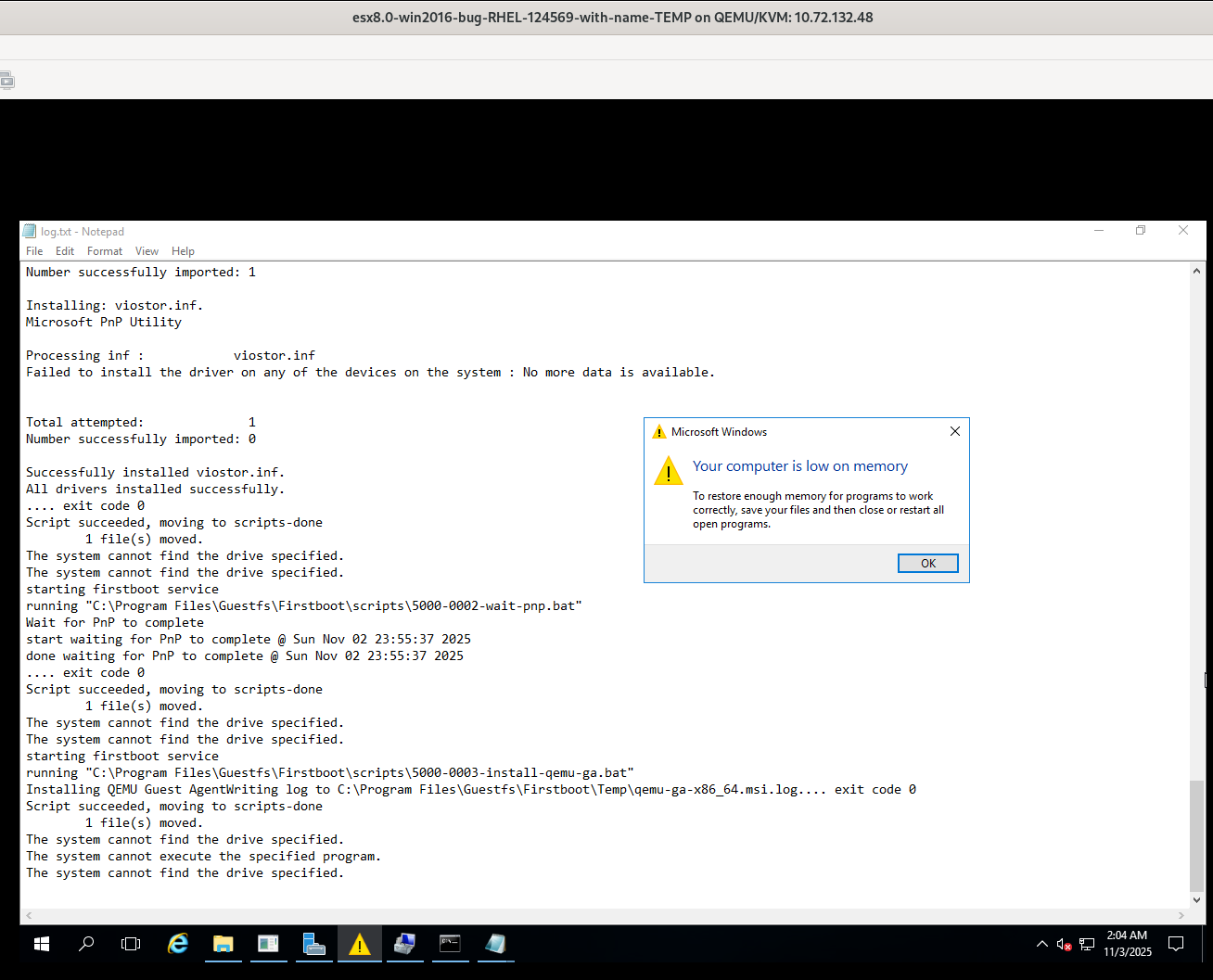
Task: Click the warning icon in the low memory dialog
Action: pyautogui.click(x=669, y=471)
